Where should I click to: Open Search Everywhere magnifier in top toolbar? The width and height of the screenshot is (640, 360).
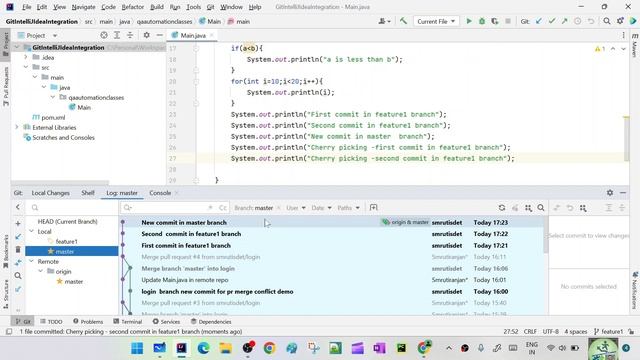coord(607,21)
